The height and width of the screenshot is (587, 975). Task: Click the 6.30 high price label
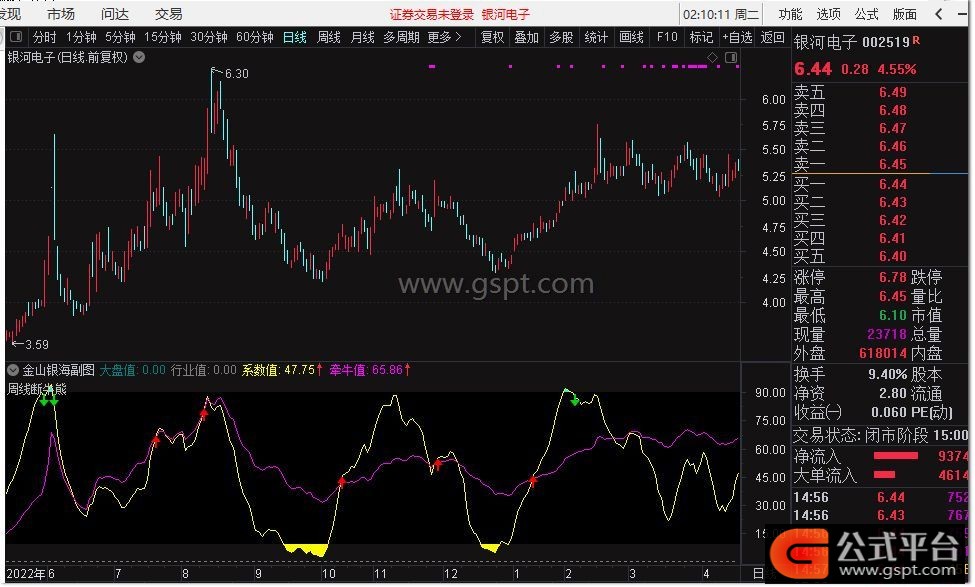tap(236, 73)
